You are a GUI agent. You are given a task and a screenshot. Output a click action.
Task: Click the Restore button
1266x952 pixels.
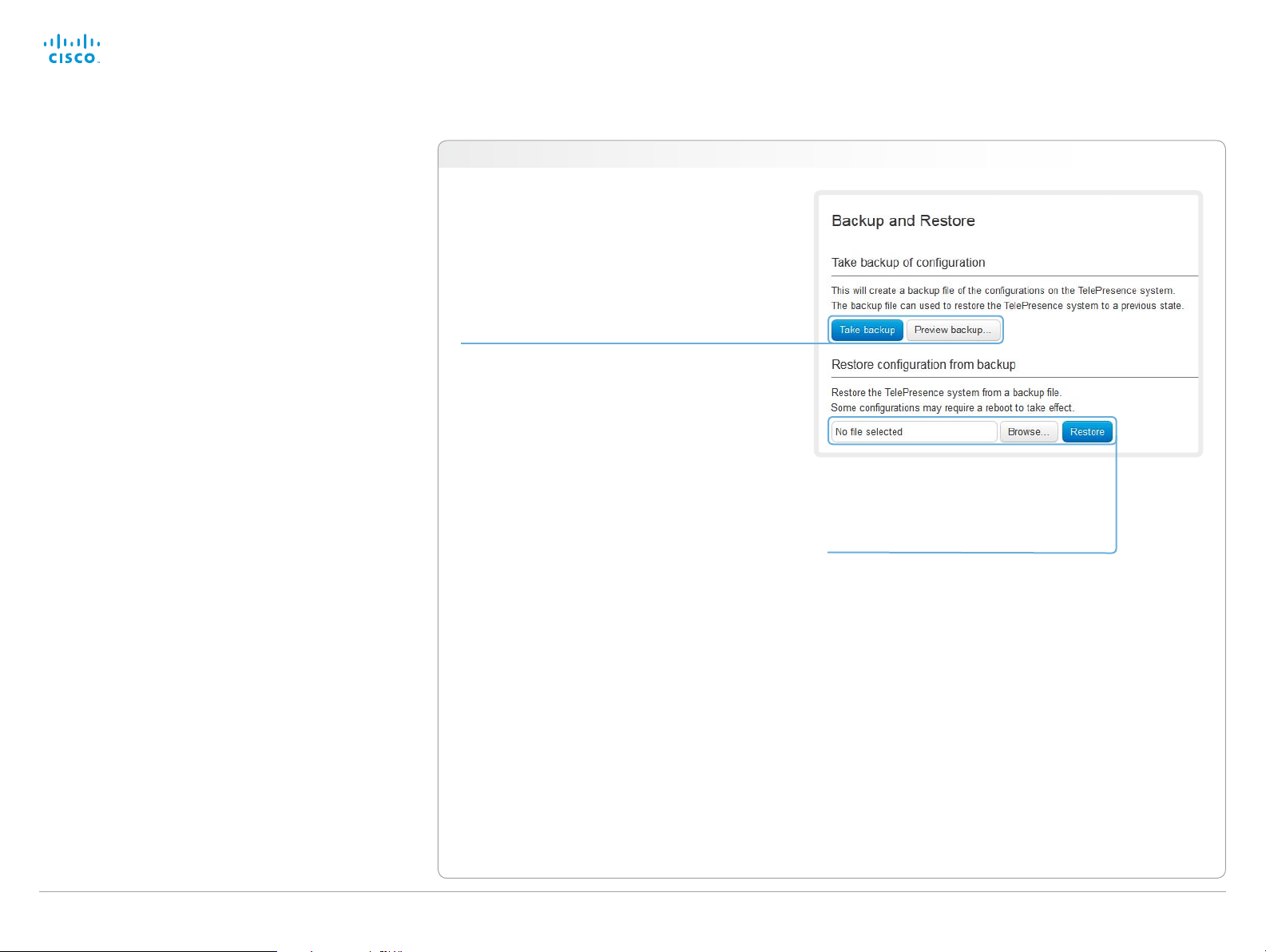click(1087, 432)
